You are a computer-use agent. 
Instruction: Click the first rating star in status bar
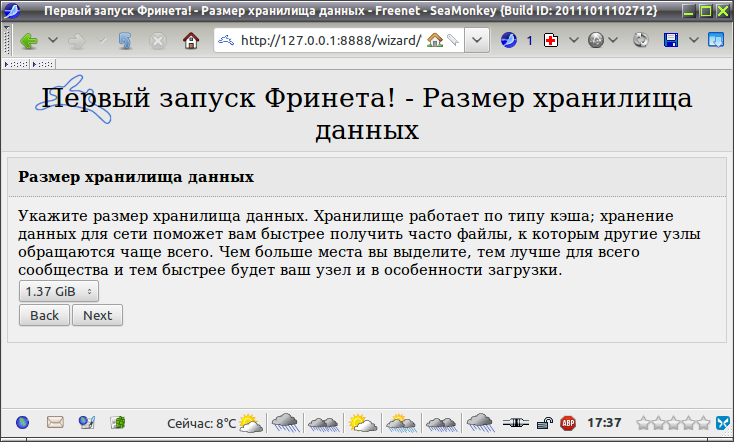644,423
